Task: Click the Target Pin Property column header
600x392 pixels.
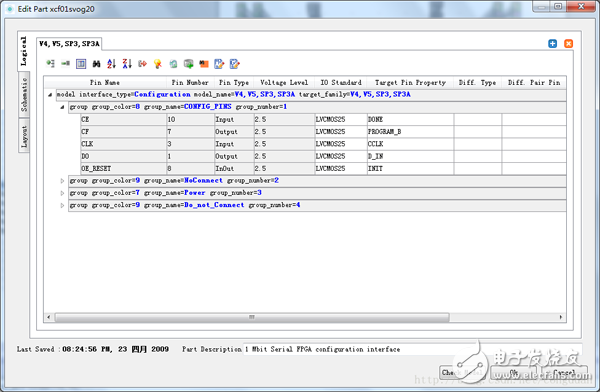Action: coord(410,82)
